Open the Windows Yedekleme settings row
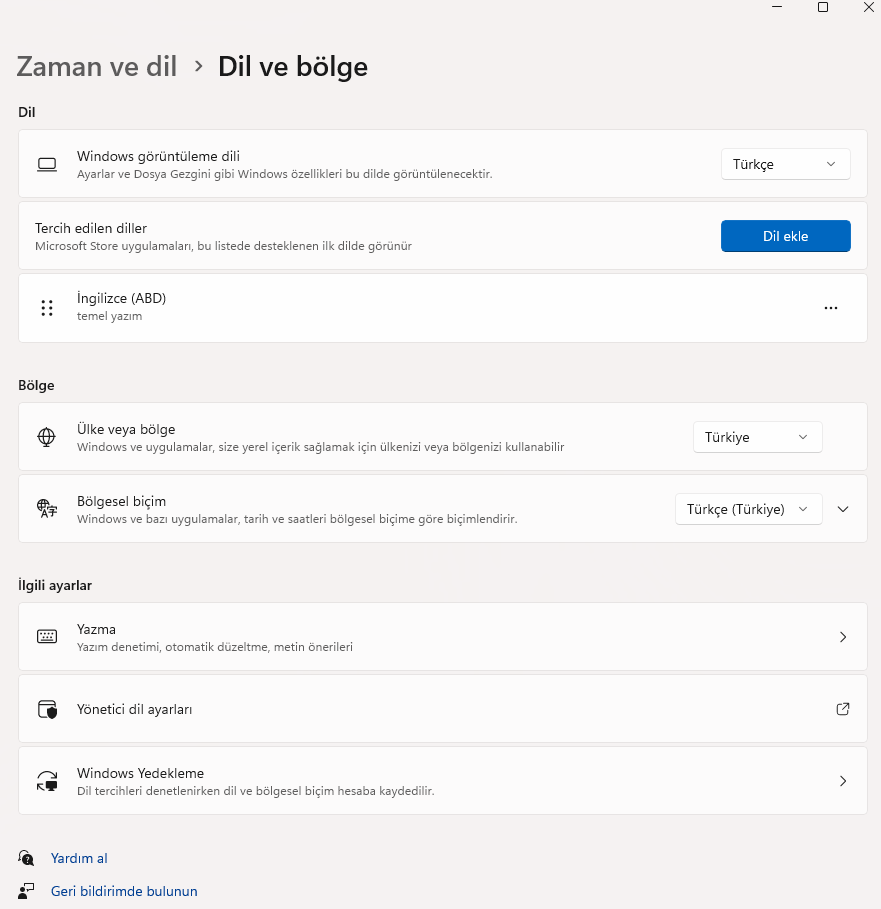 tap(442, 781)
